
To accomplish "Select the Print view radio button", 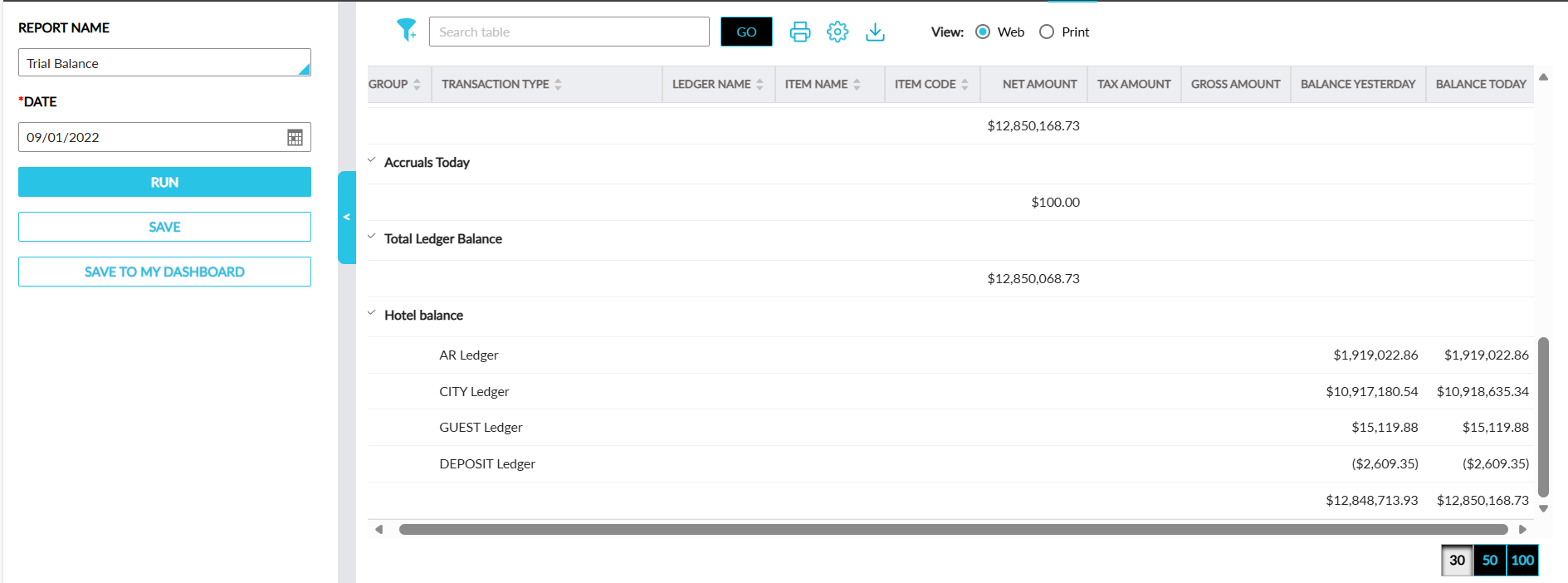I will coord(1047,32).
